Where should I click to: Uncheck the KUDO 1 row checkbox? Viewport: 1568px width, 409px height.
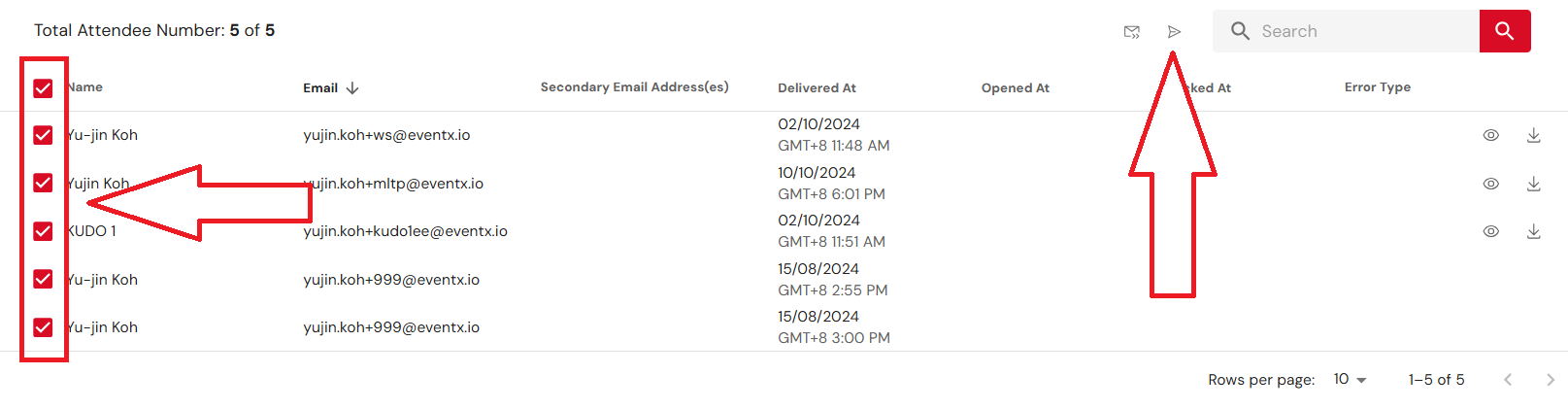43,231
